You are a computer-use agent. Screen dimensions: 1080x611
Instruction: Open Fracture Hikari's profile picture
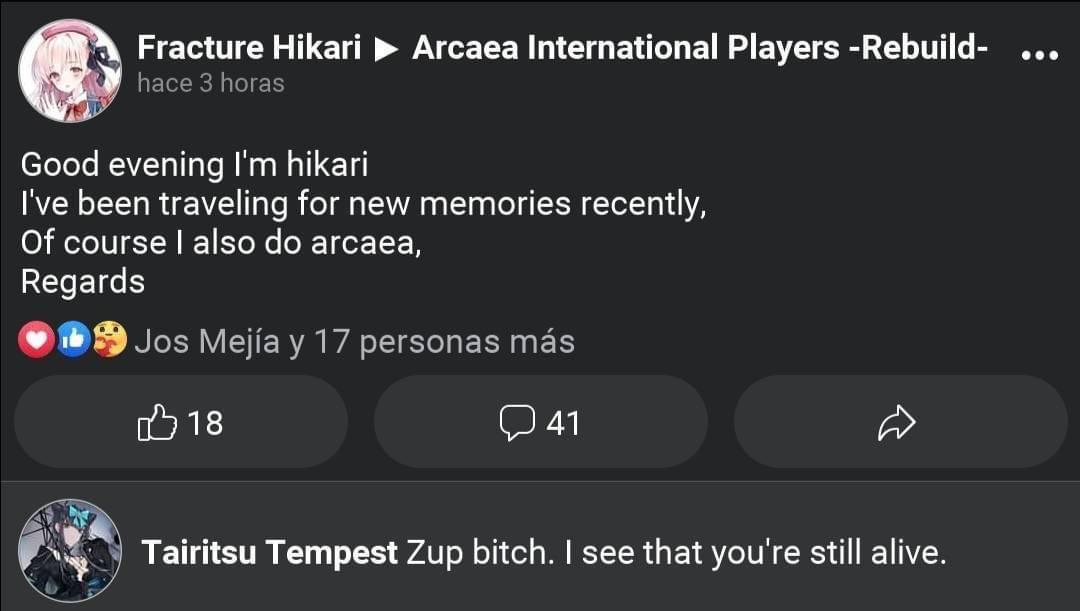click(x=70, y=70)
